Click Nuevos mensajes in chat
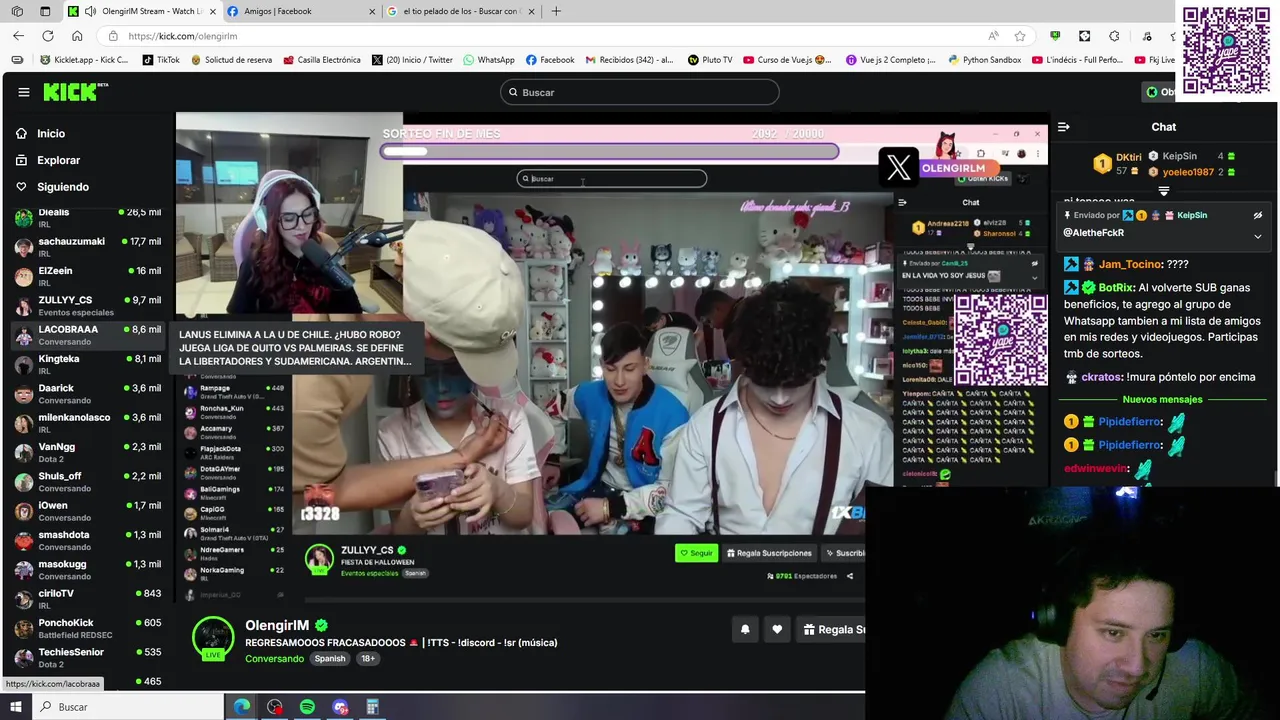 pos(1162,400)
